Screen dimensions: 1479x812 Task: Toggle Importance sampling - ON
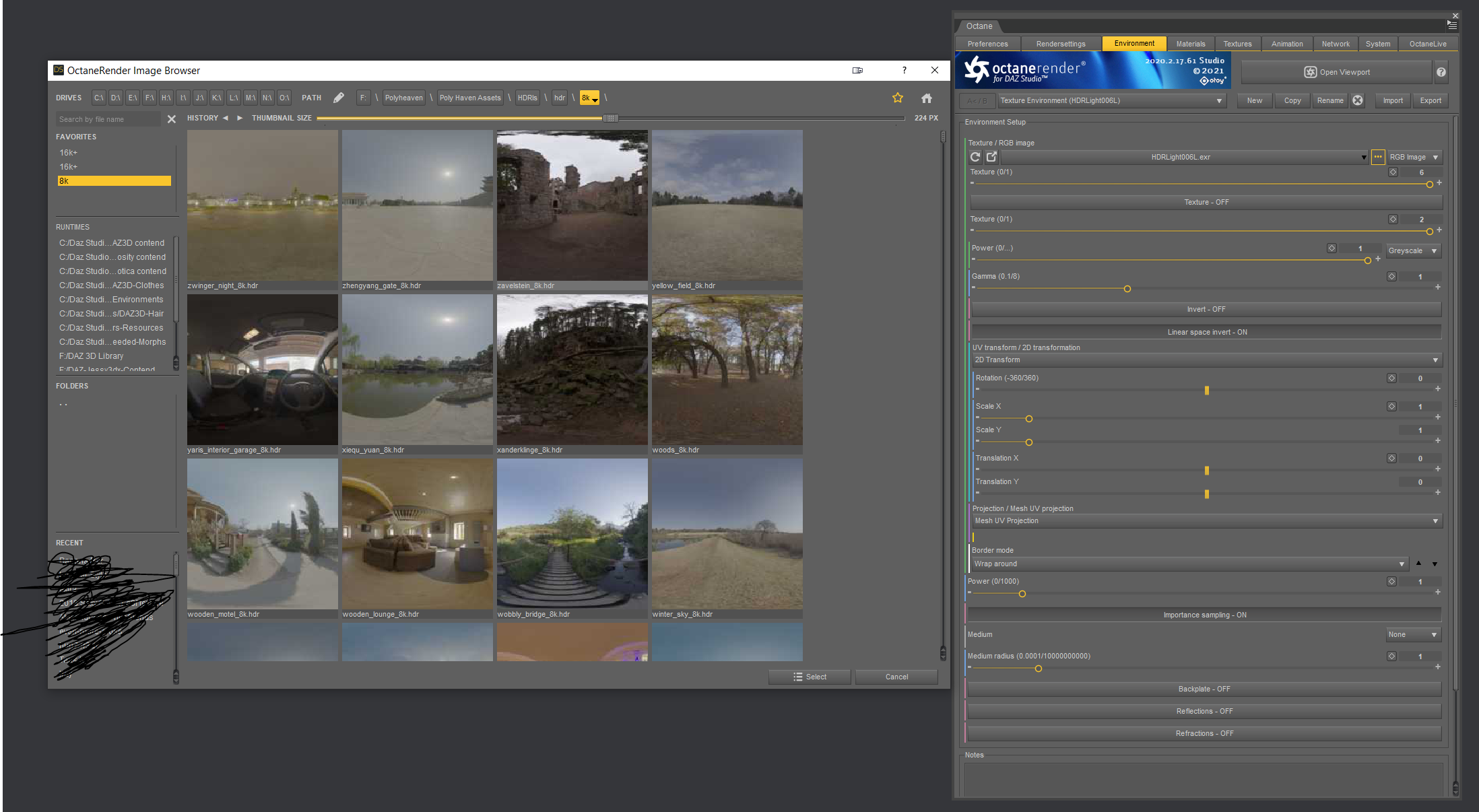[x=1204, y=615]
